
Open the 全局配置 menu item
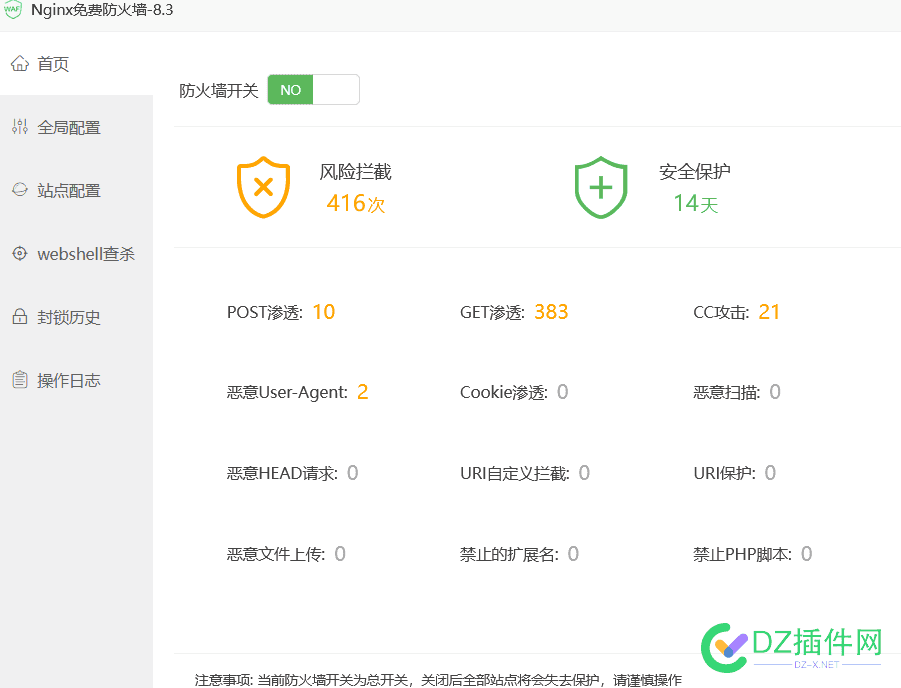(76, 127)
